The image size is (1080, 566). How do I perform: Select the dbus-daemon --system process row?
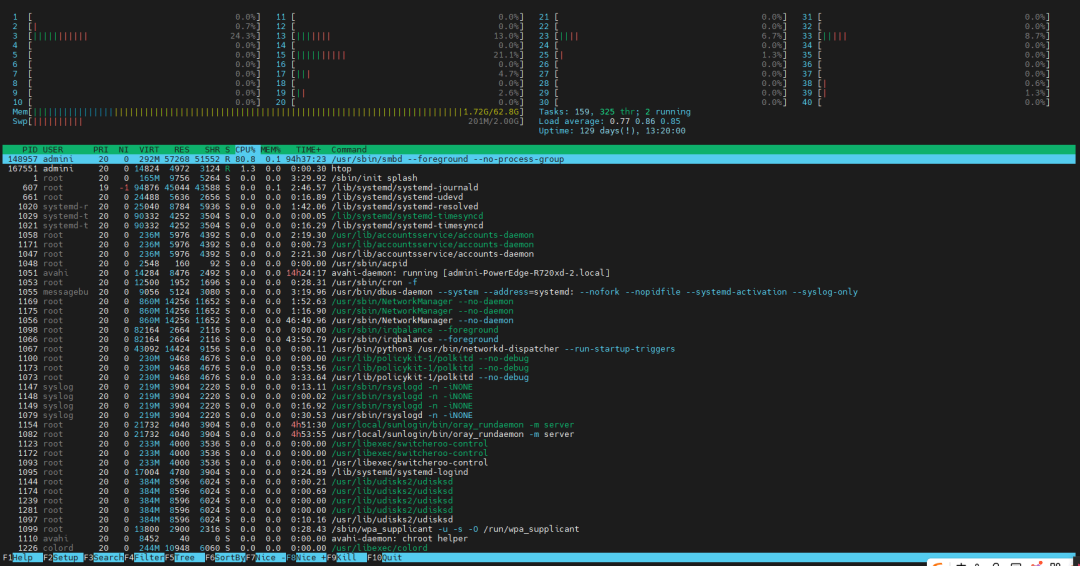539,292
